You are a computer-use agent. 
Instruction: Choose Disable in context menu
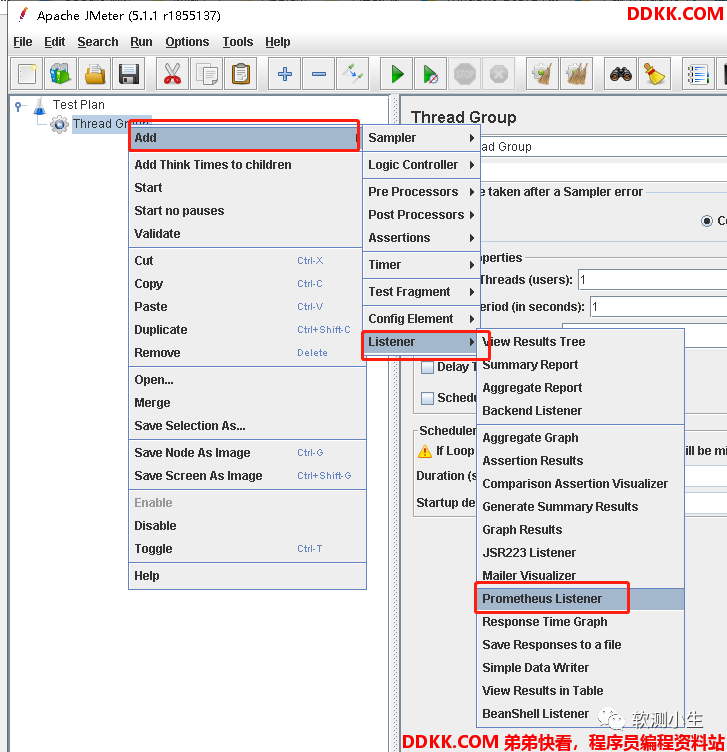[x=247, y=526]
